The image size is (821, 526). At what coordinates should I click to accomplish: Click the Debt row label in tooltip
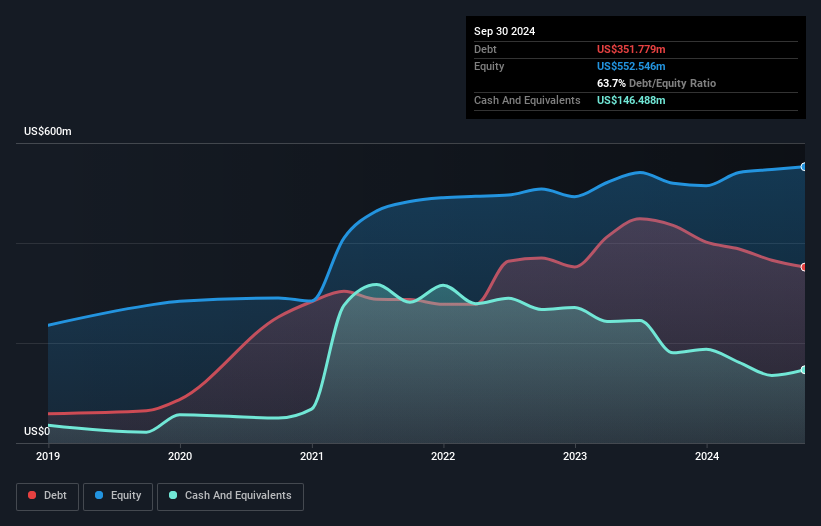pyautogui.click(x=485, y=49)
